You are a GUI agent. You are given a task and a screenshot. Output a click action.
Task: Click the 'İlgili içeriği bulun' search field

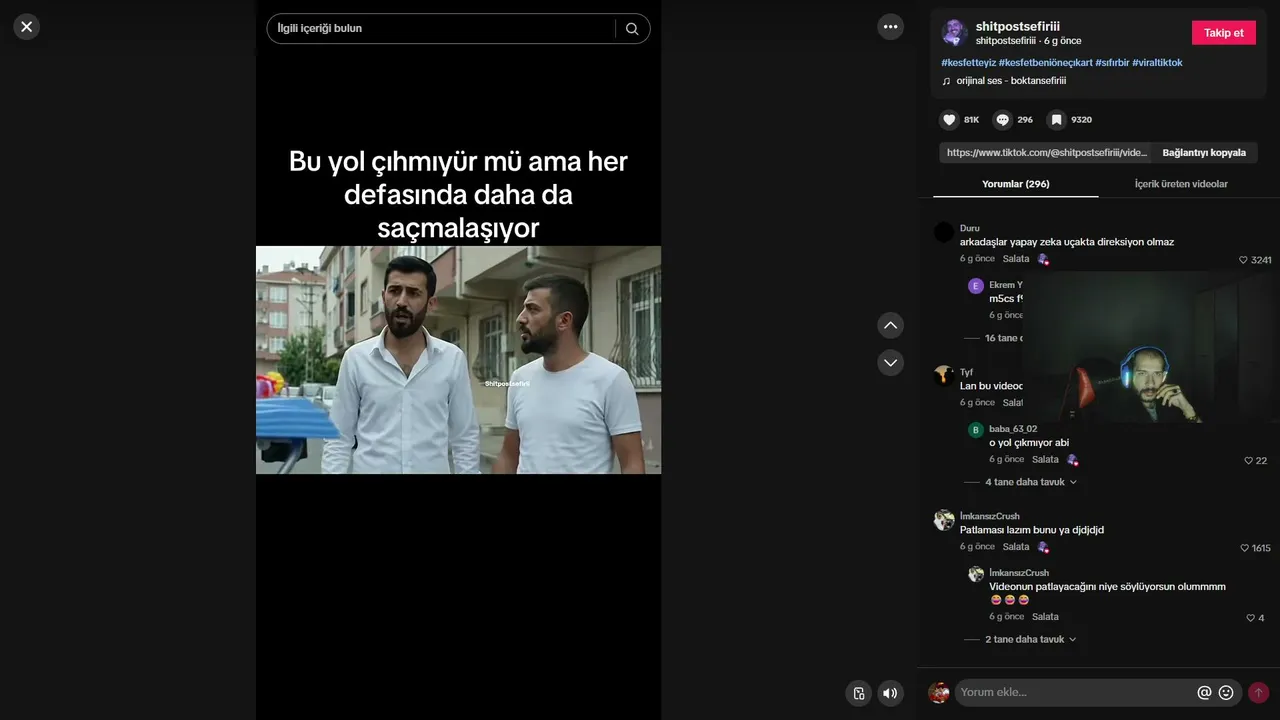point(440,29)
